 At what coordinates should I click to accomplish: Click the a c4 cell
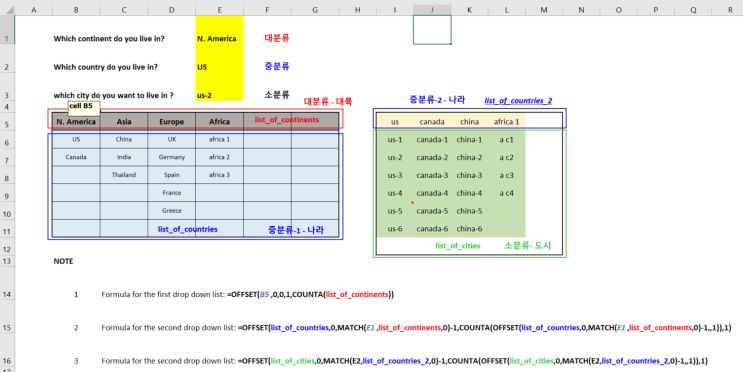[x=507, y=193]
